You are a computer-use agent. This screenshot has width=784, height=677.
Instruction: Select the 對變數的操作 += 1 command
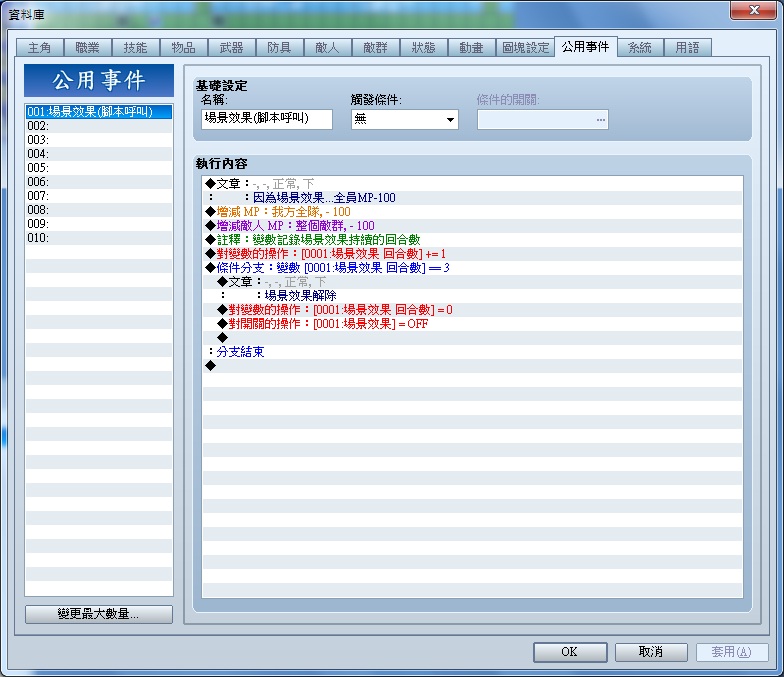(472, 254)
